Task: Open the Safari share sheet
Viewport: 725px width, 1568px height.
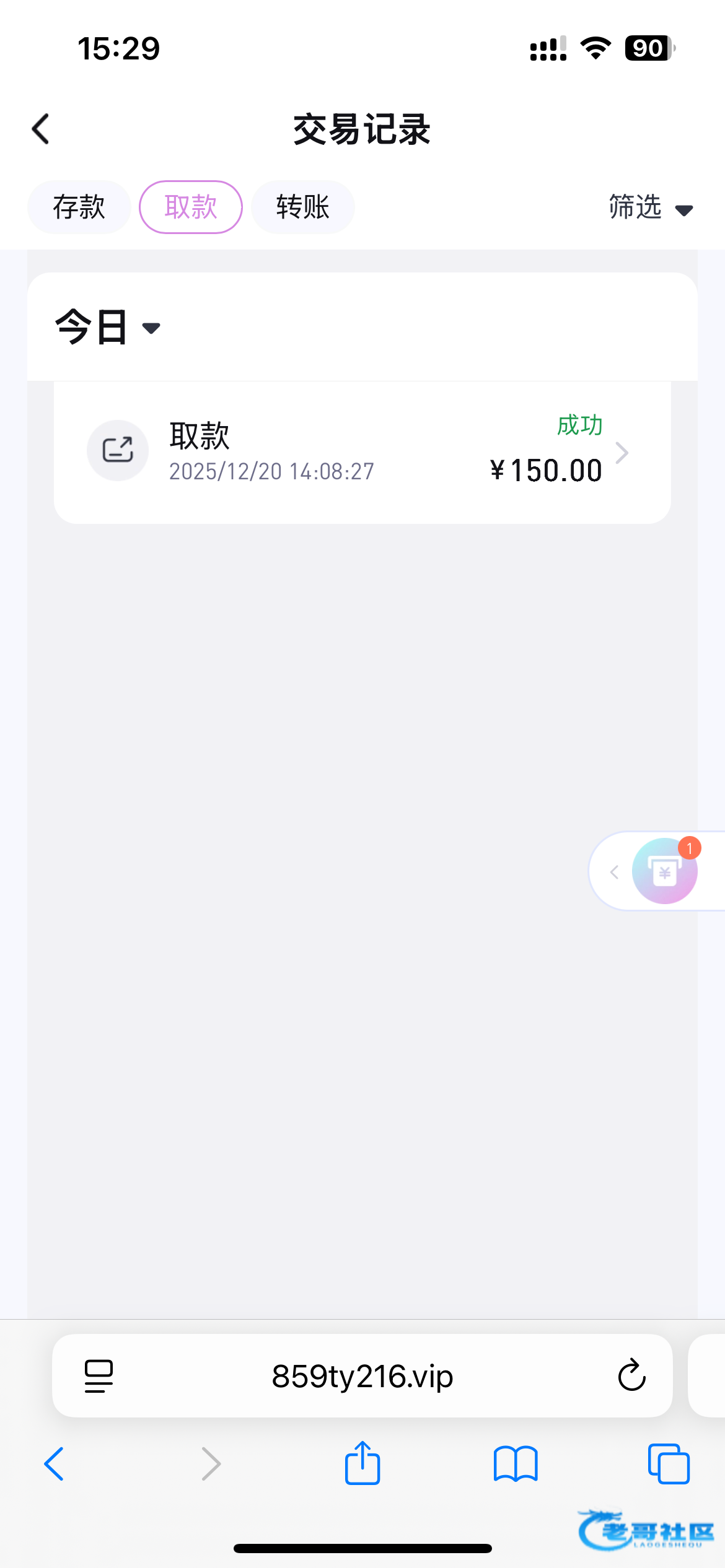Action: (362, 1463)
